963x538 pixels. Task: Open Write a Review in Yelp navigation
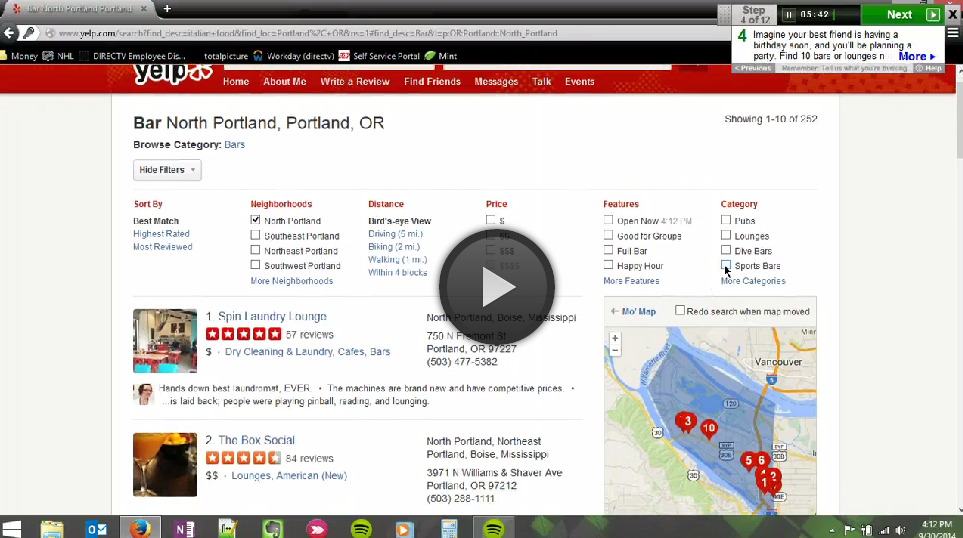coord(354,82)
